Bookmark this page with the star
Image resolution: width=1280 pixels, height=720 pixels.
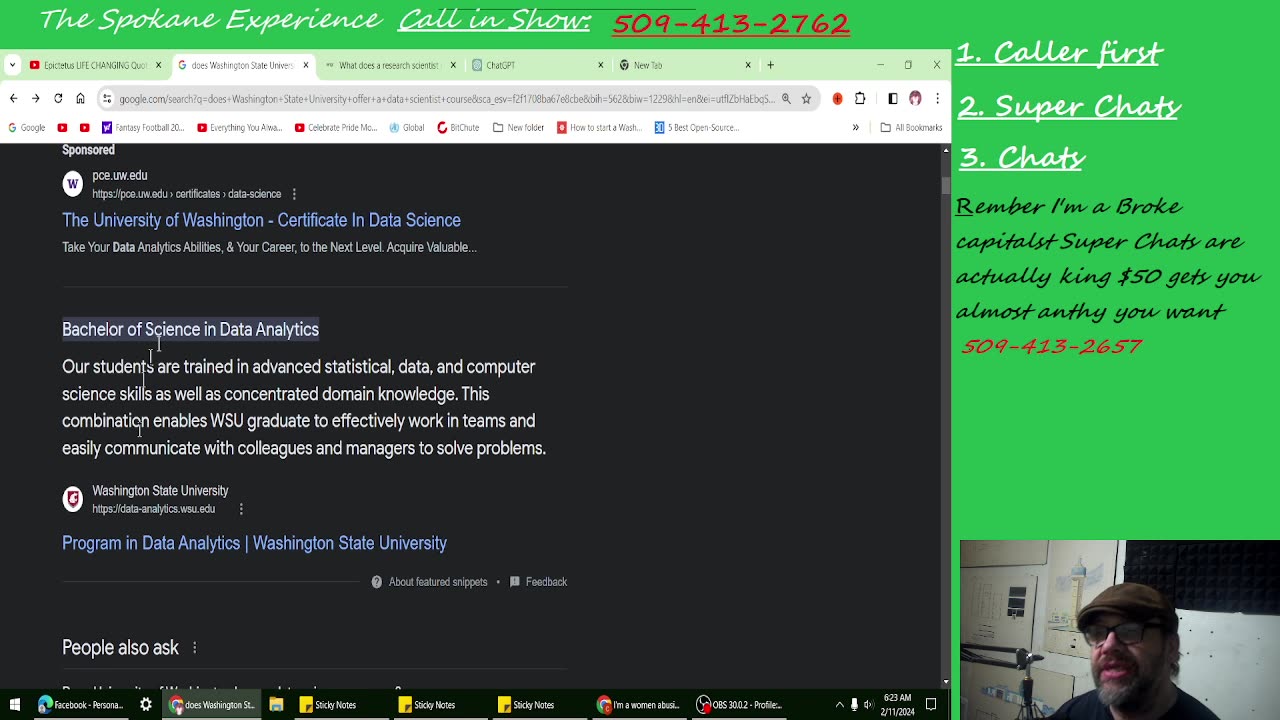tap(806, 98)
